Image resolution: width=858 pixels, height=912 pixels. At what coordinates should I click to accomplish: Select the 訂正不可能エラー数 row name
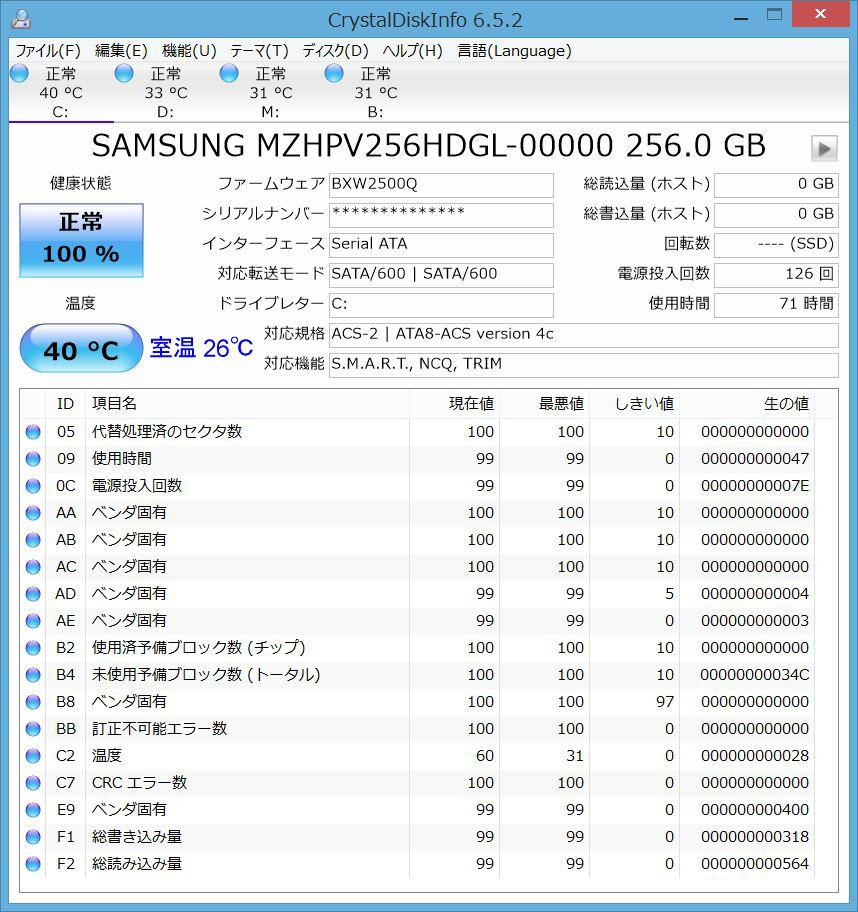click(159, 729)
